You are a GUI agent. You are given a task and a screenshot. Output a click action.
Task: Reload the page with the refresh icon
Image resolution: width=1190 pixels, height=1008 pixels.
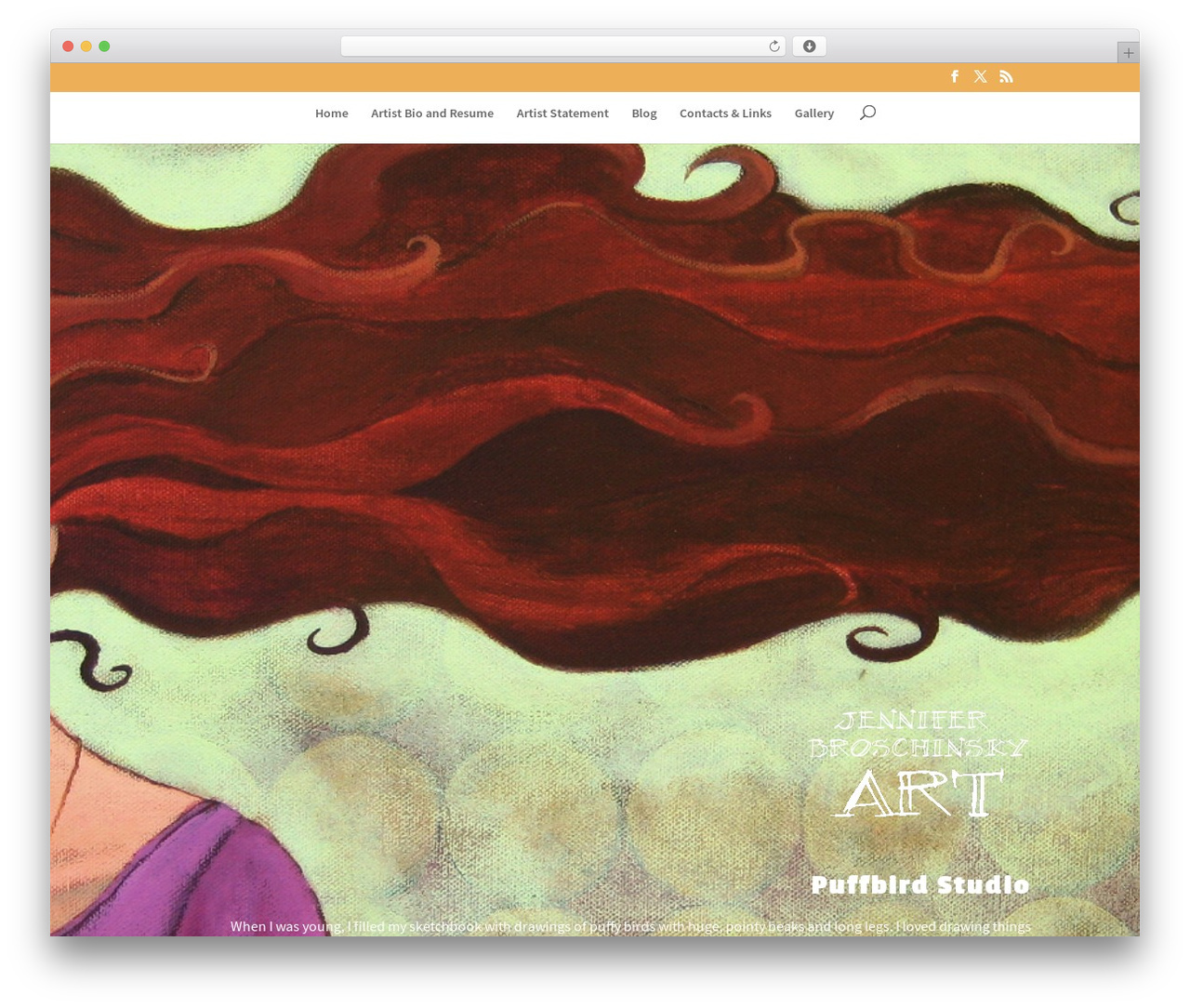(x=774, y=46)
